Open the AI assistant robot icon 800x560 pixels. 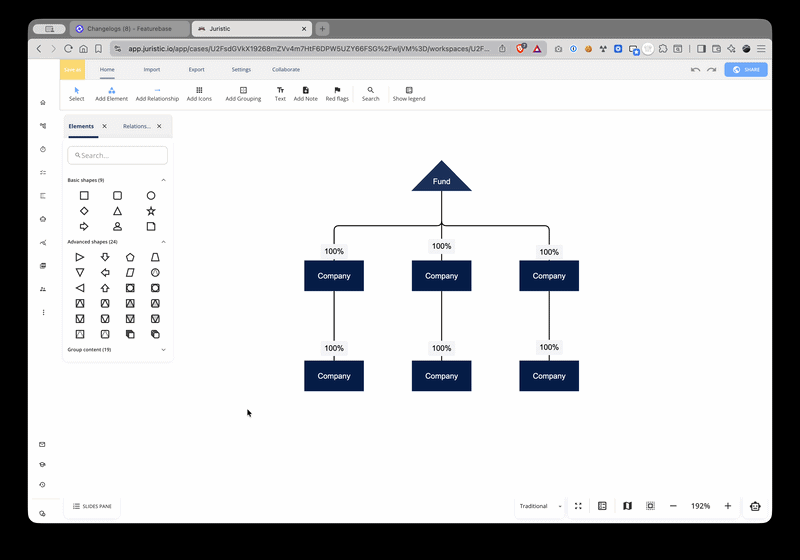[755, 506]
